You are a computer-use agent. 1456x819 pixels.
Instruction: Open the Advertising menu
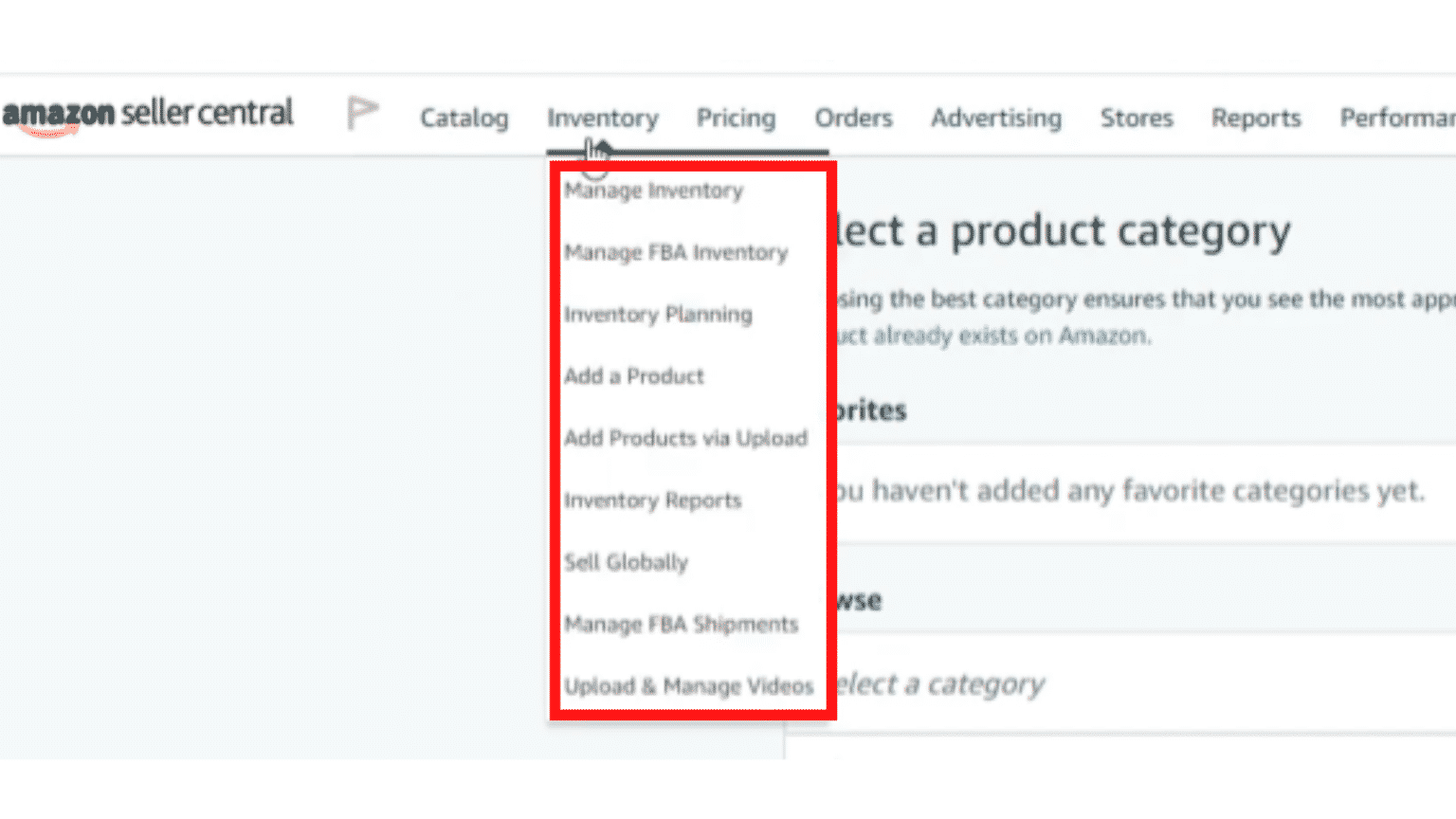point(996,118)
